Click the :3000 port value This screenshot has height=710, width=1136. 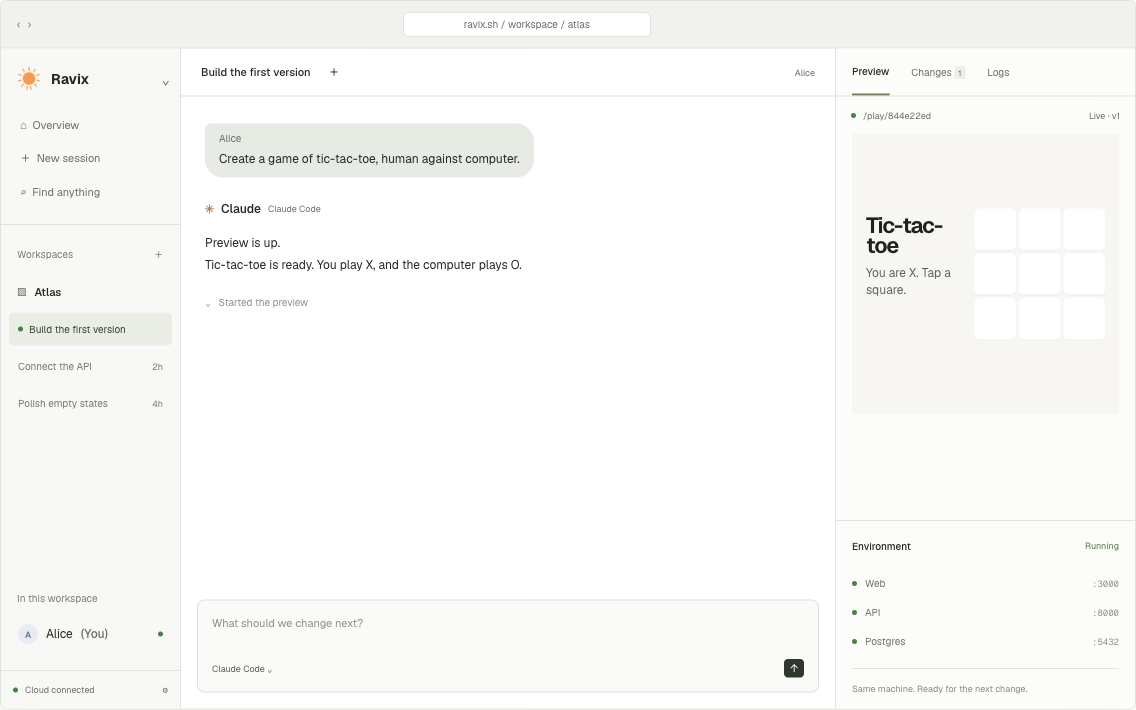click(1106, 584)
